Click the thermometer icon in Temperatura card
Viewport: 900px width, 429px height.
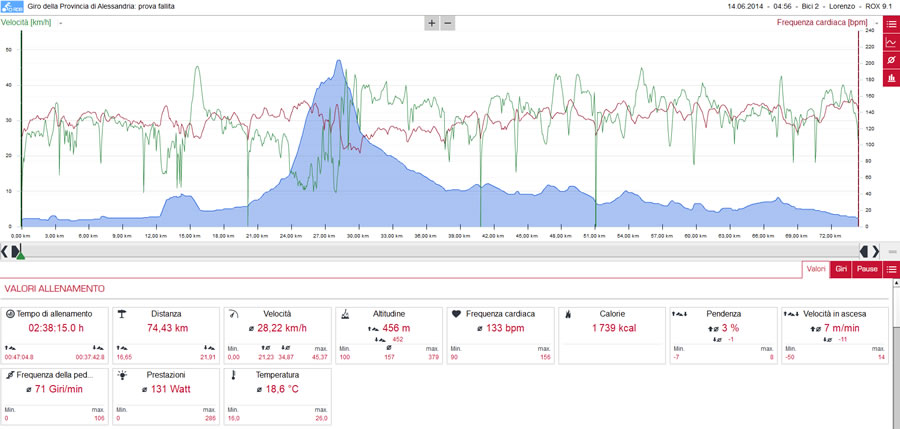click(234, 374)
